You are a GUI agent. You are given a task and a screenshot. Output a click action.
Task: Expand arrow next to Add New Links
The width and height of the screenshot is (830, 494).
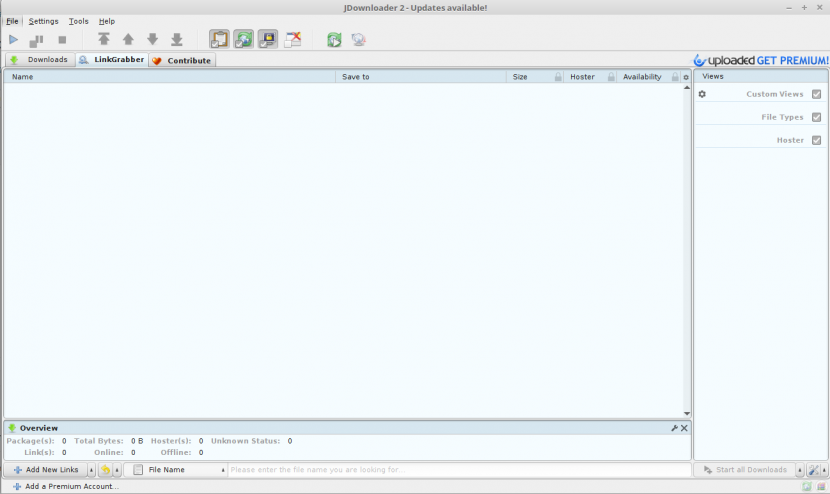click(91, 470)
